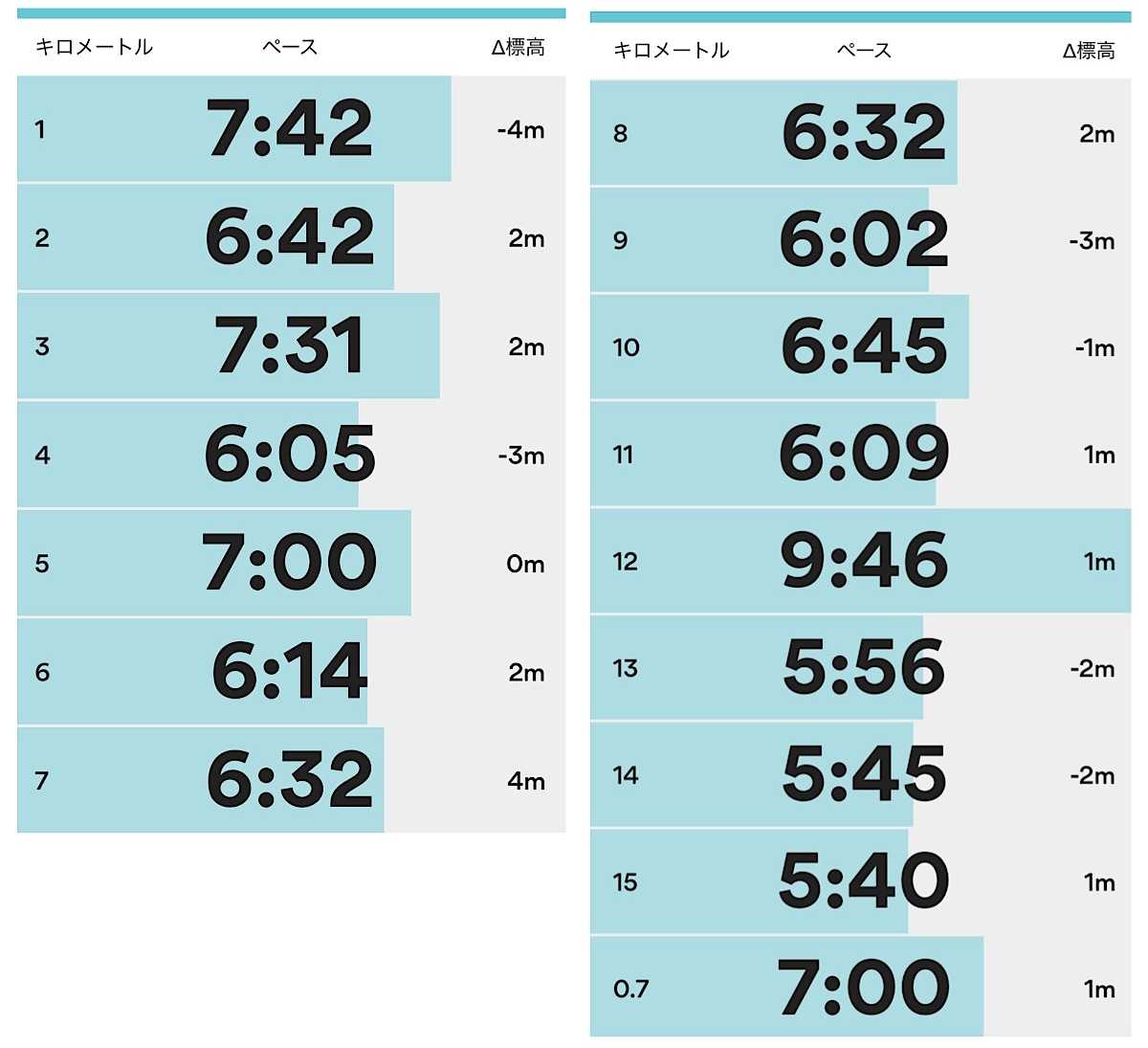
Task: Click the left table's キロメートル column header
Action: [94, 47]
